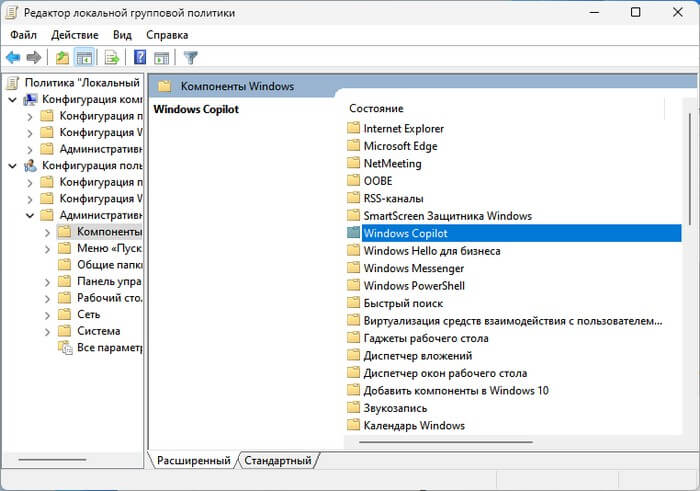This screenshot has height=491, width=700.
Task: Select Виртуализация средств взаимодействия entry
Action: click(x=512, y=320)
